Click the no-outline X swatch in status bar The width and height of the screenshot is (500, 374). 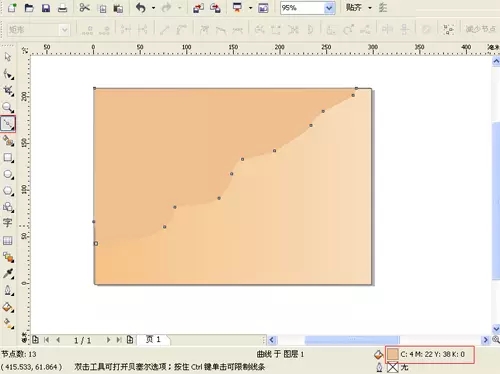click(x=393, y=367)
